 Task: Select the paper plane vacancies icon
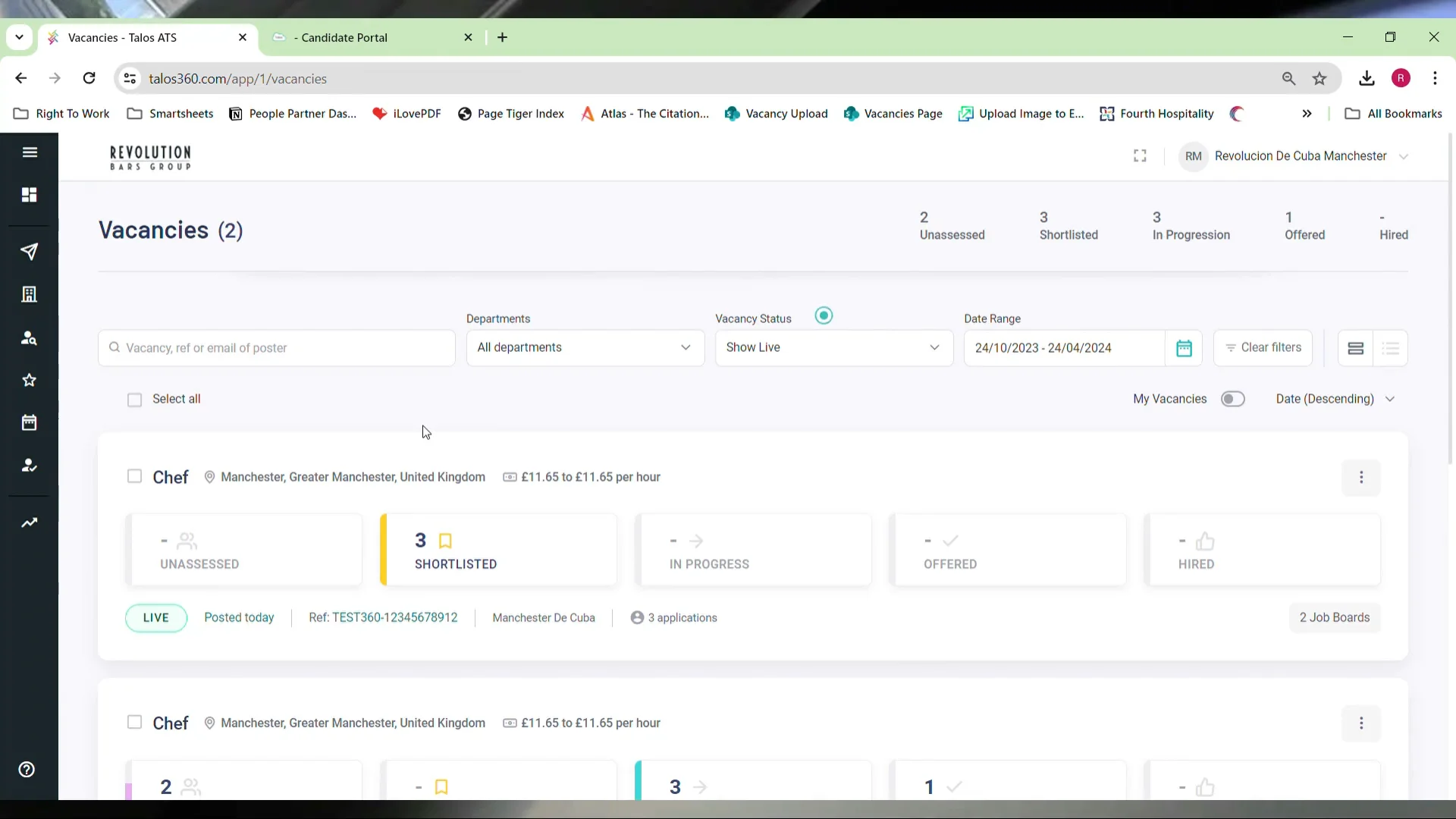pyautogui.click(x=29, y=251)
